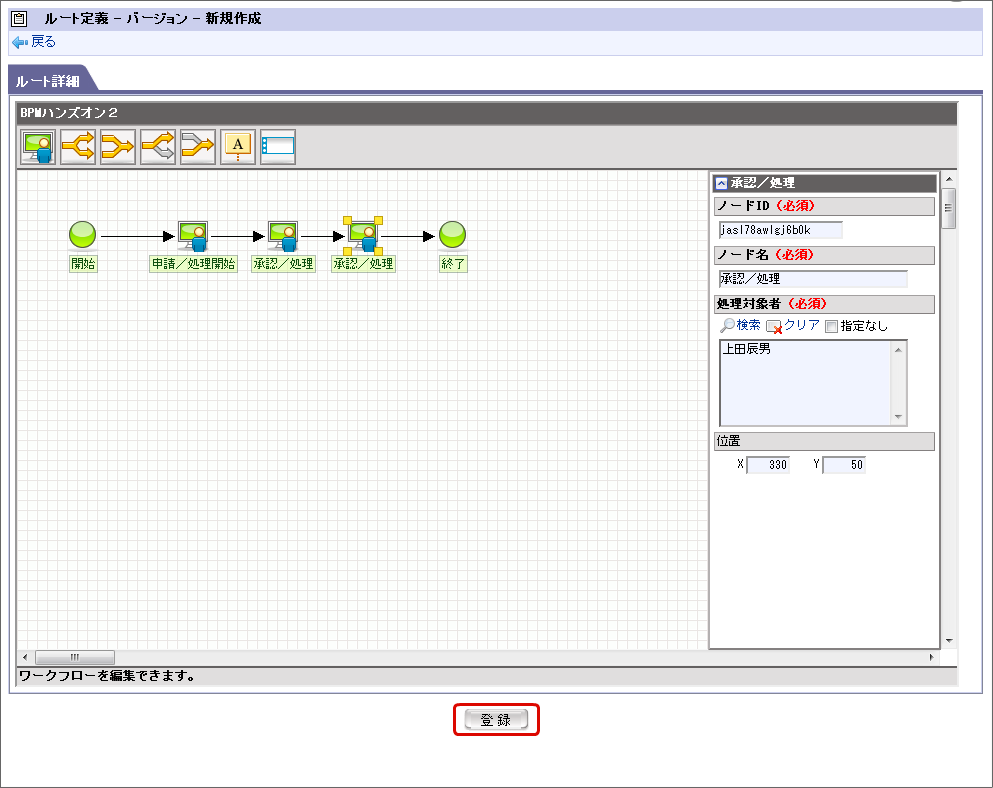Click the BPMハンズオン2 title bar
The height and width of the screenshot is (788, 993).
[x=486, y=113]
